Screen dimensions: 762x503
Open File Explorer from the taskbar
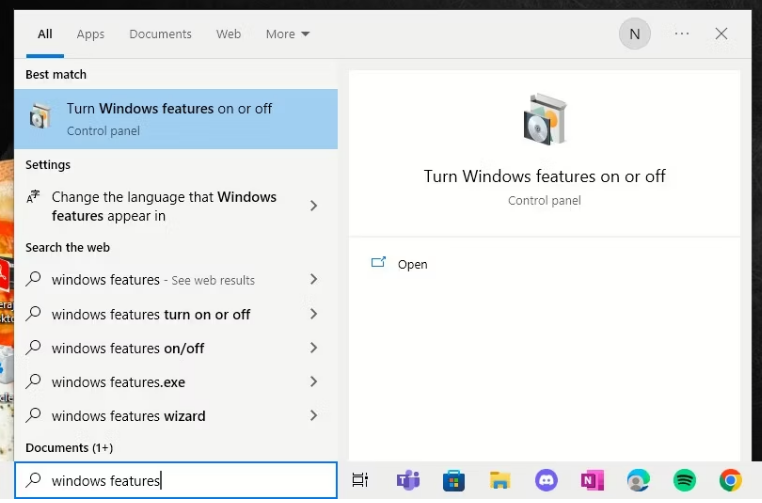point(500,480)
